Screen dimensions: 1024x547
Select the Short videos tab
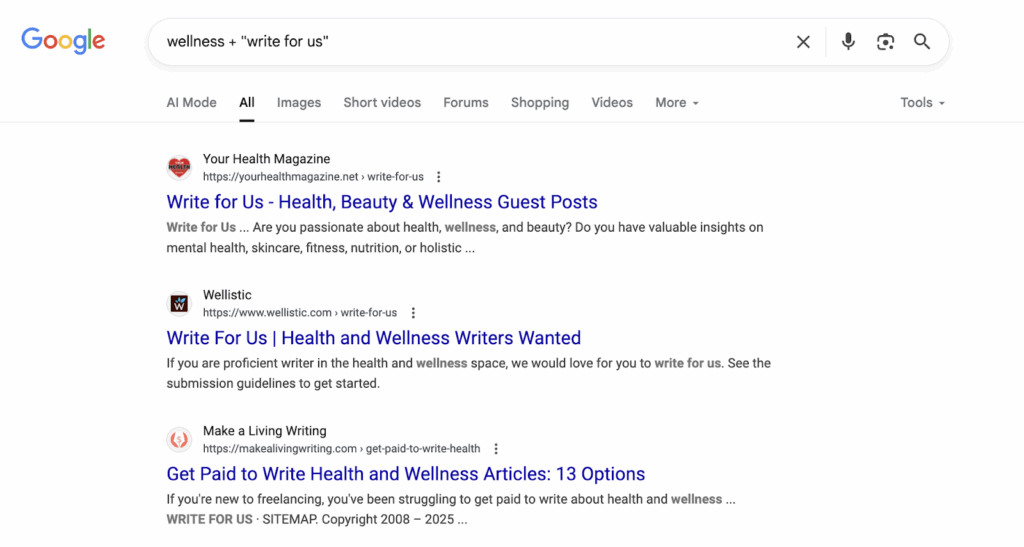click(382, 103)
